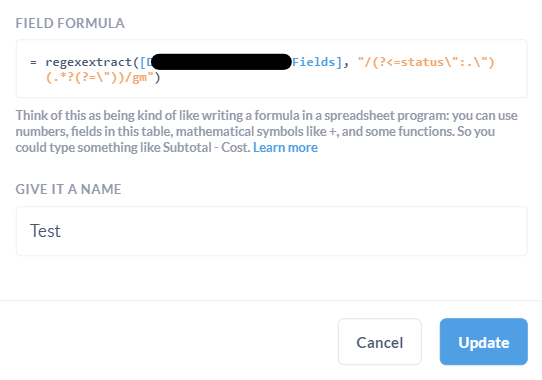The height and width of the screenshot is (380, 542).
Task: Click the equals sign starting the formula
Action: pos(33,62)
